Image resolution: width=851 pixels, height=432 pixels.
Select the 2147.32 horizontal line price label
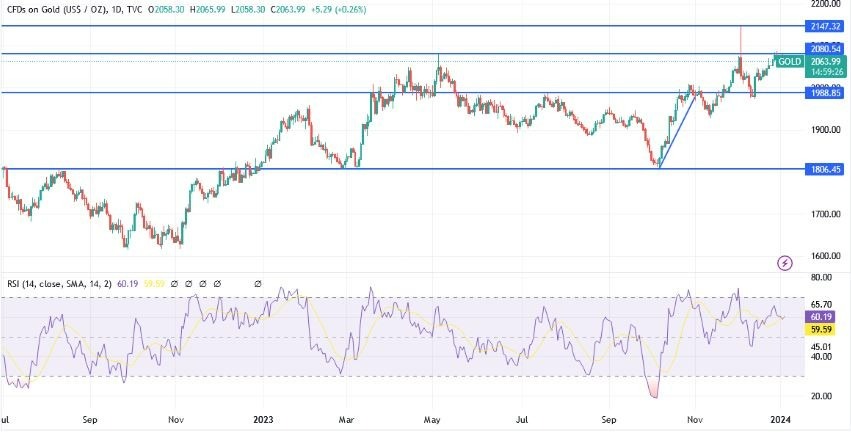click(824, 26)
